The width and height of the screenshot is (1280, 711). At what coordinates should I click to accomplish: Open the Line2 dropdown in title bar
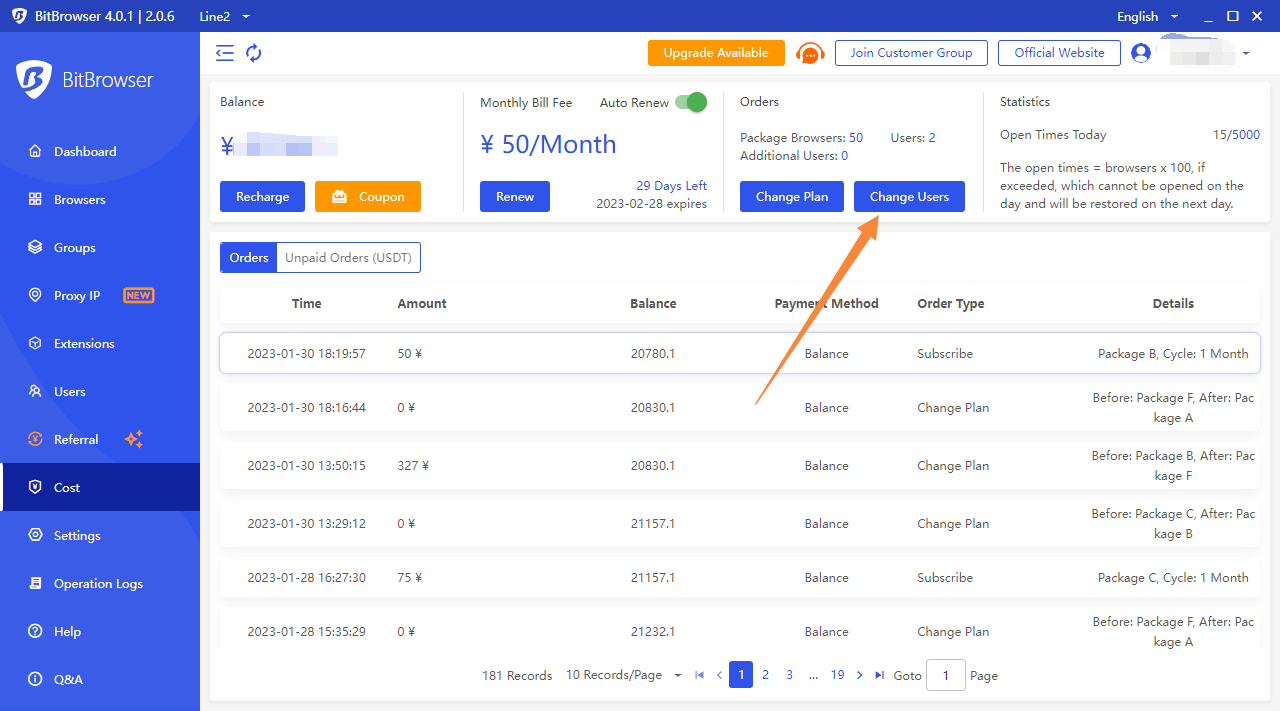click(x=225, y=16)
